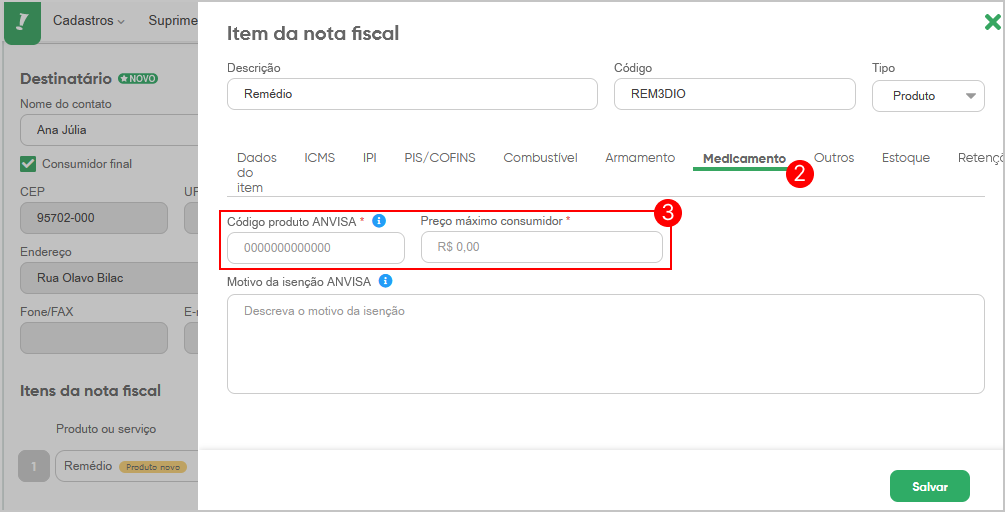Click item number 1 in Itens list

34,466
